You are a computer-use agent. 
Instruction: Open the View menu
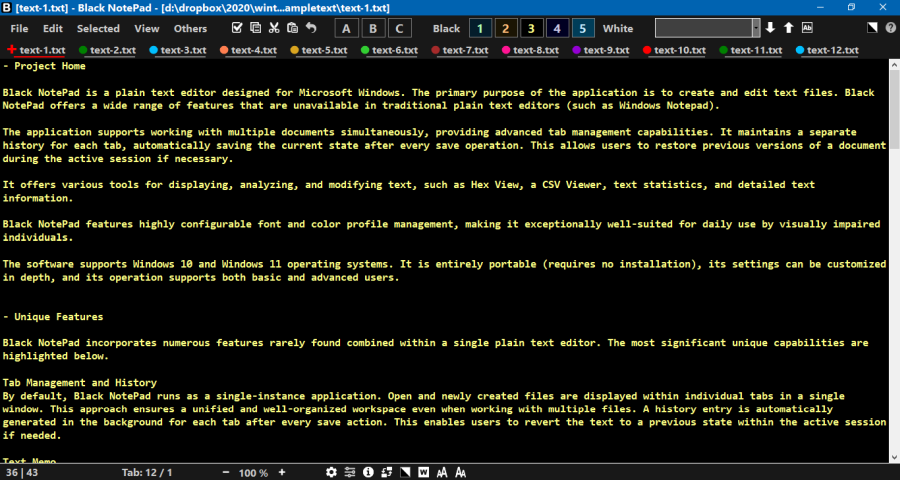[x=147, y=29]
